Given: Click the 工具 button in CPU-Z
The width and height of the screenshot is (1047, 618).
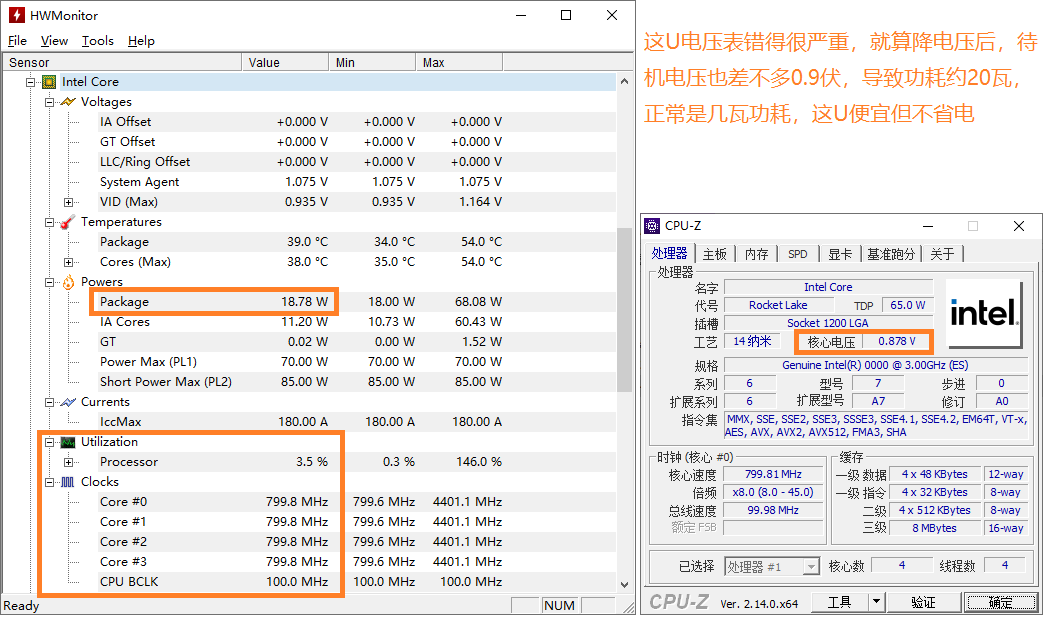Looking at the screenshot, I should coord(840,603).
